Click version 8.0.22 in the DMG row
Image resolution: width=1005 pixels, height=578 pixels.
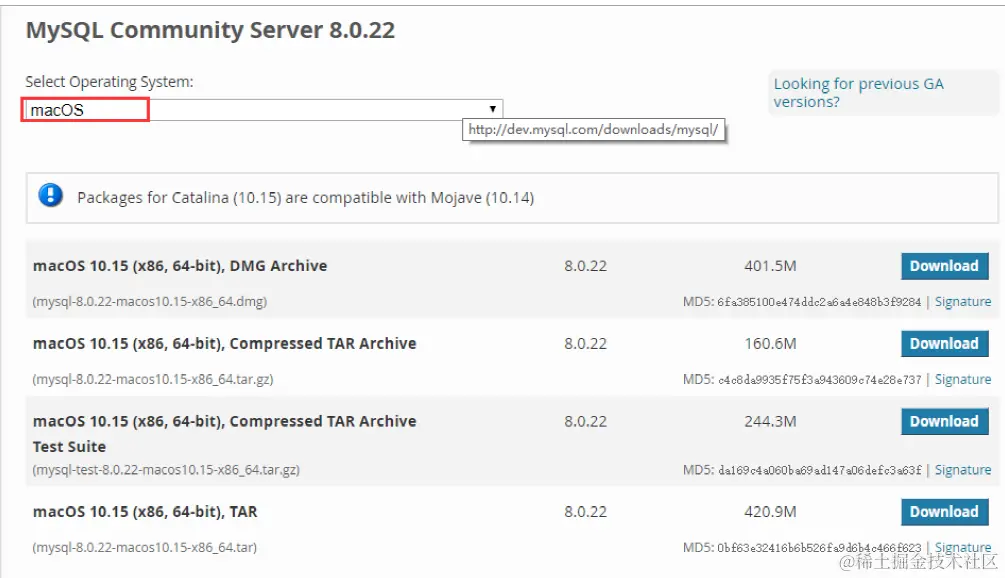pos(585,266)
